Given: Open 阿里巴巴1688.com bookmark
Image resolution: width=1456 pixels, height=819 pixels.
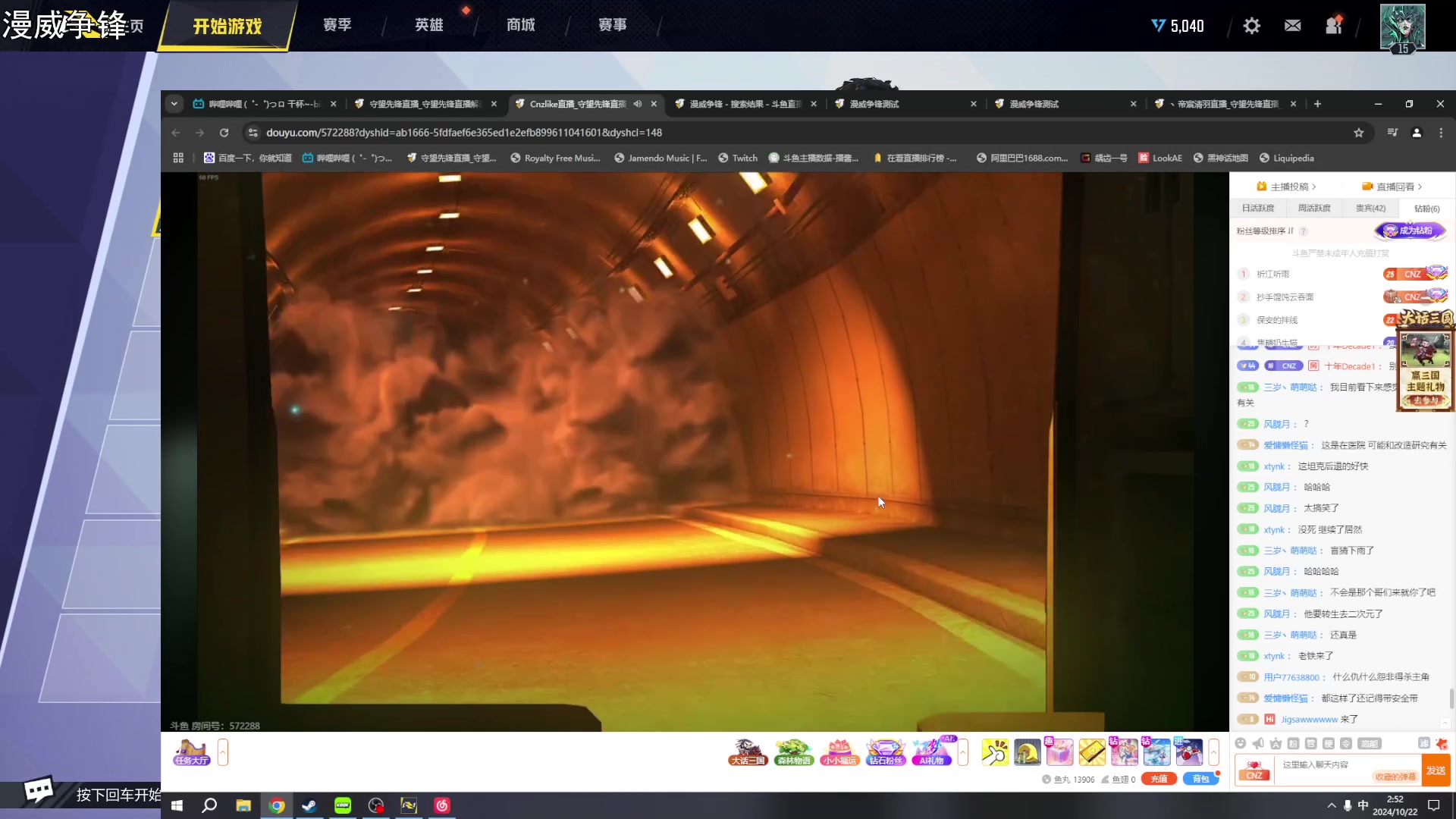Looking at the screenshot, I should [1022, 158].
